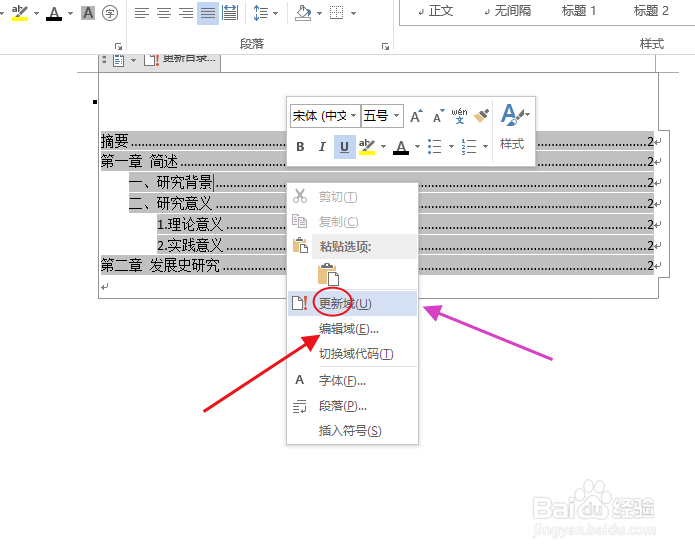This screenshot has height=554, width=695.
Task: Click the 第二章 发展史研究 TOC entry
Action: pos(160,265)
